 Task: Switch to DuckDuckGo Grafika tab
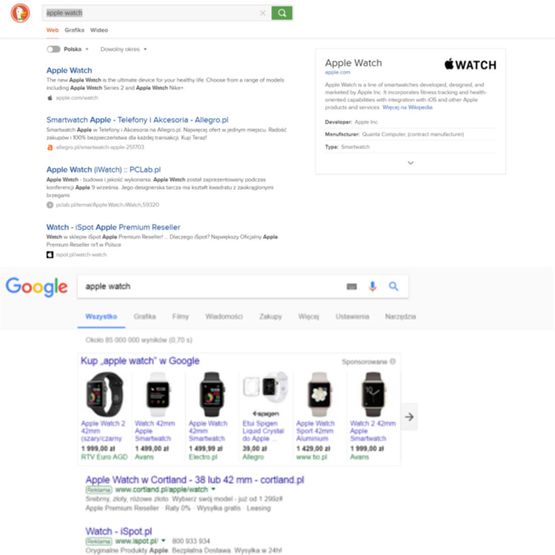74,30
